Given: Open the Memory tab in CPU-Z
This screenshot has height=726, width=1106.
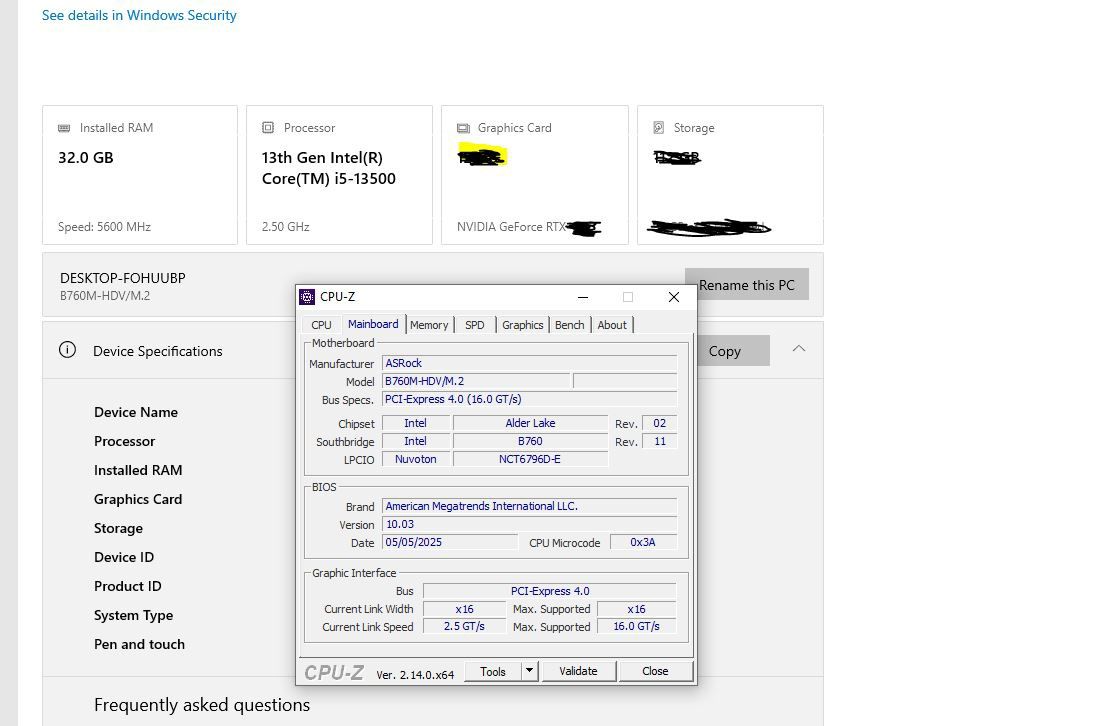Looking at the screenshot, I should 429,325.
